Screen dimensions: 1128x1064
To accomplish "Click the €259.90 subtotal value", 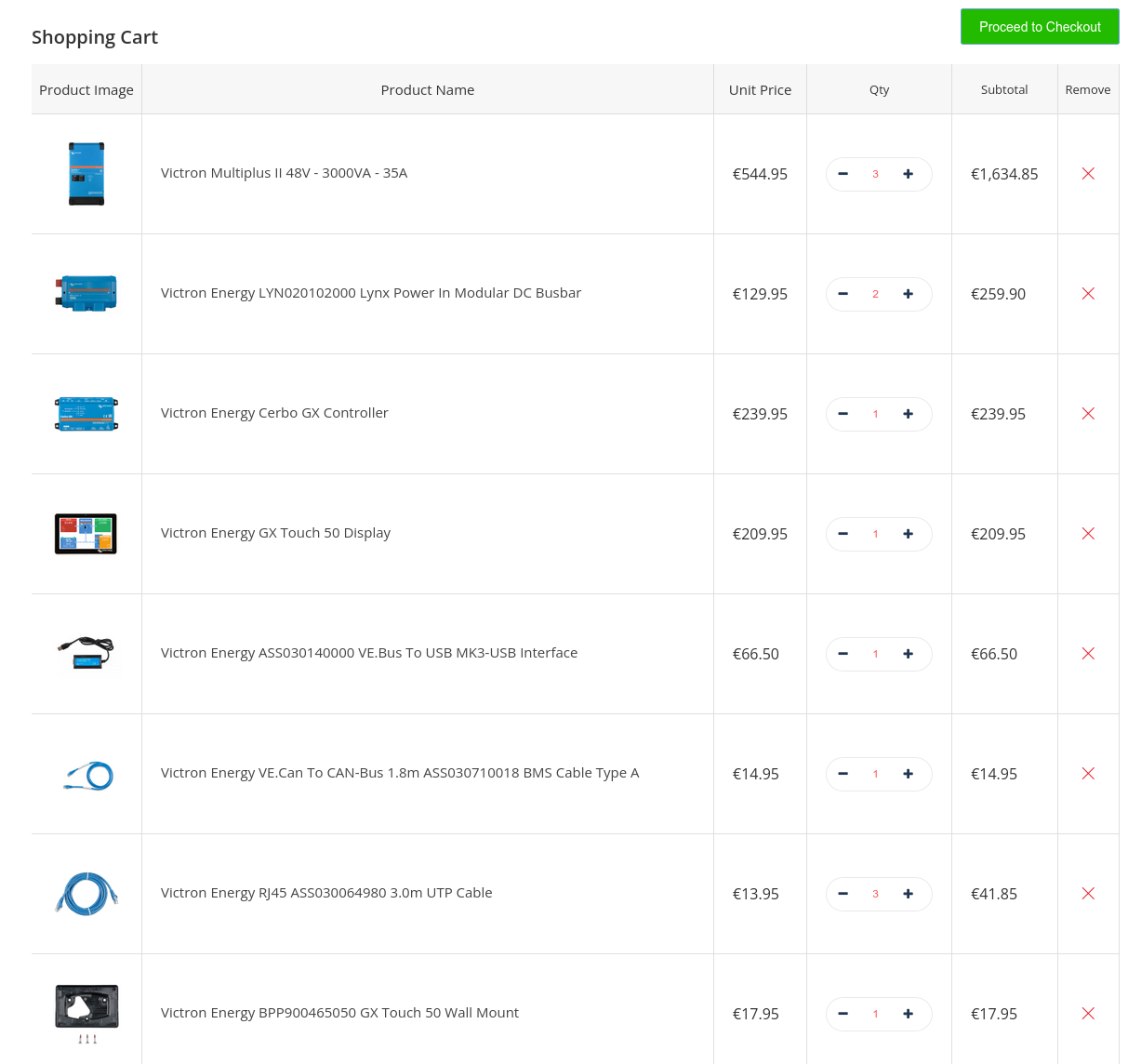I will click(998, 294).
